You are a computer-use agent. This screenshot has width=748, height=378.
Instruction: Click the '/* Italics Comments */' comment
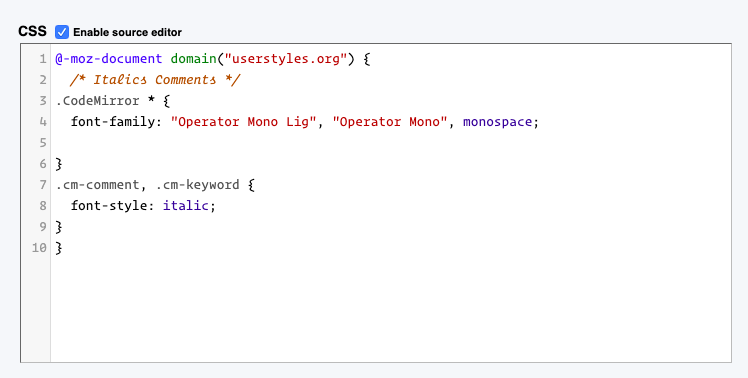155,80
